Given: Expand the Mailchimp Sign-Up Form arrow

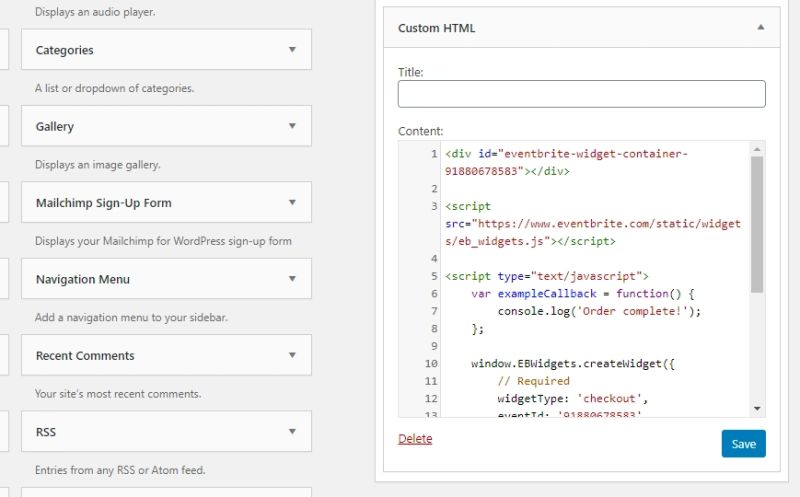Looking at the screenshot, I should pyautogui.click(x=292, y=202).
